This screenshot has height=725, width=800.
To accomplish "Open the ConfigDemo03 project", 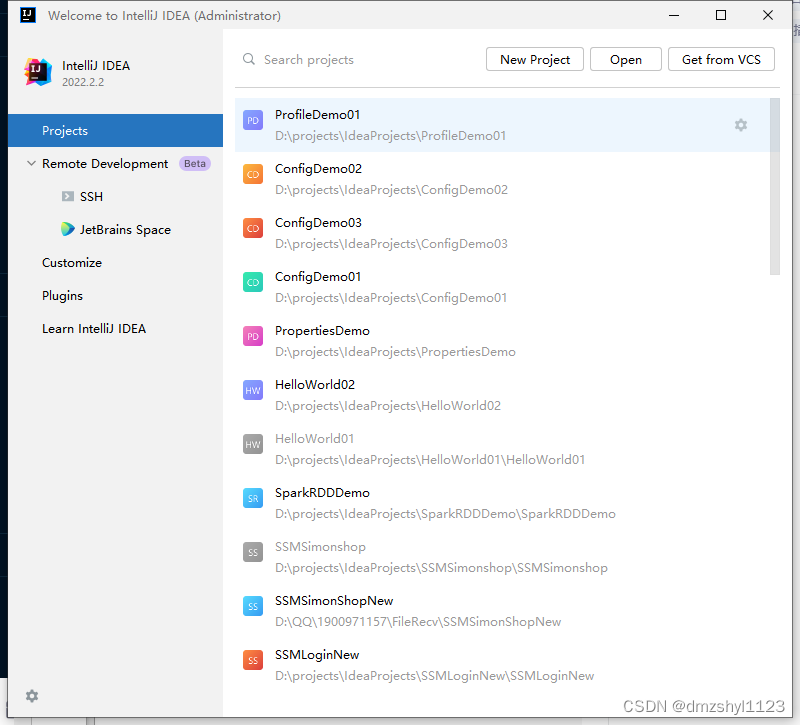I will 502,233.
